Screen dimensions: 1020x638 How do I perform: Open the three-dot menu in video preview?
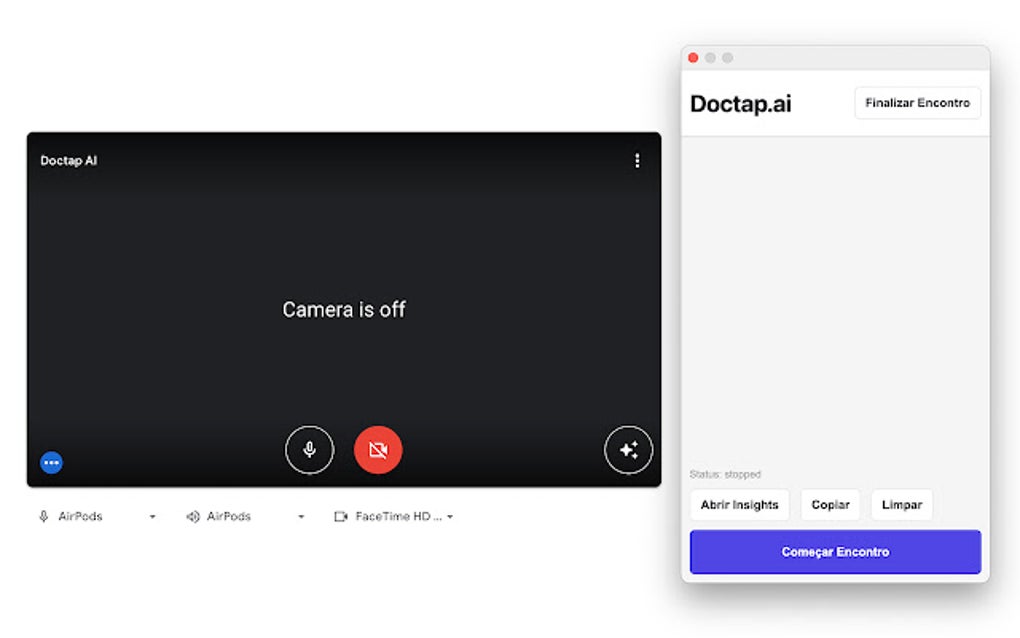pyautogui.click(x=638, y=161)
